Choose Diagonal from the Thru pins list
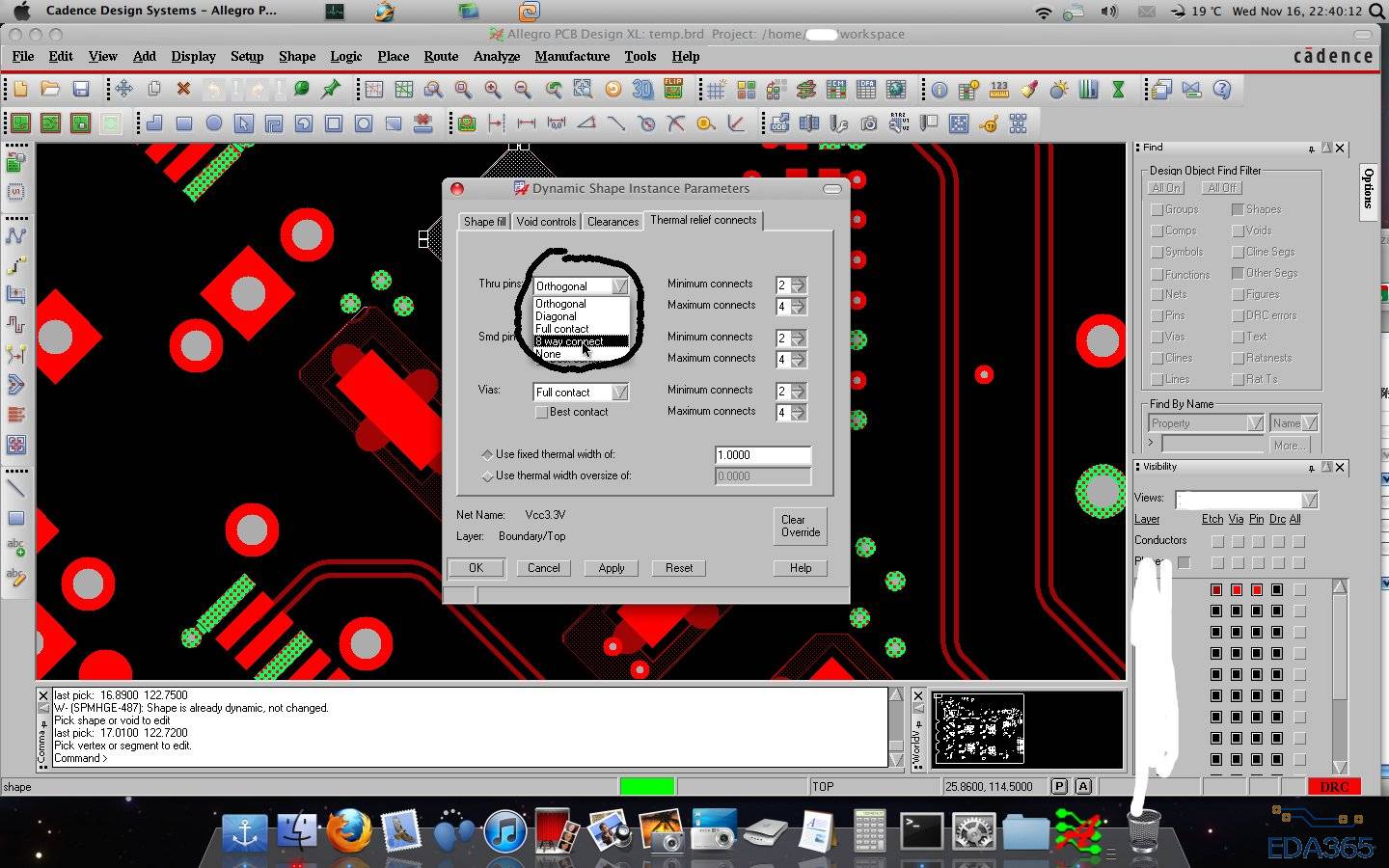This screenshot has width=1389, height=868. click(x=557, y=316)
